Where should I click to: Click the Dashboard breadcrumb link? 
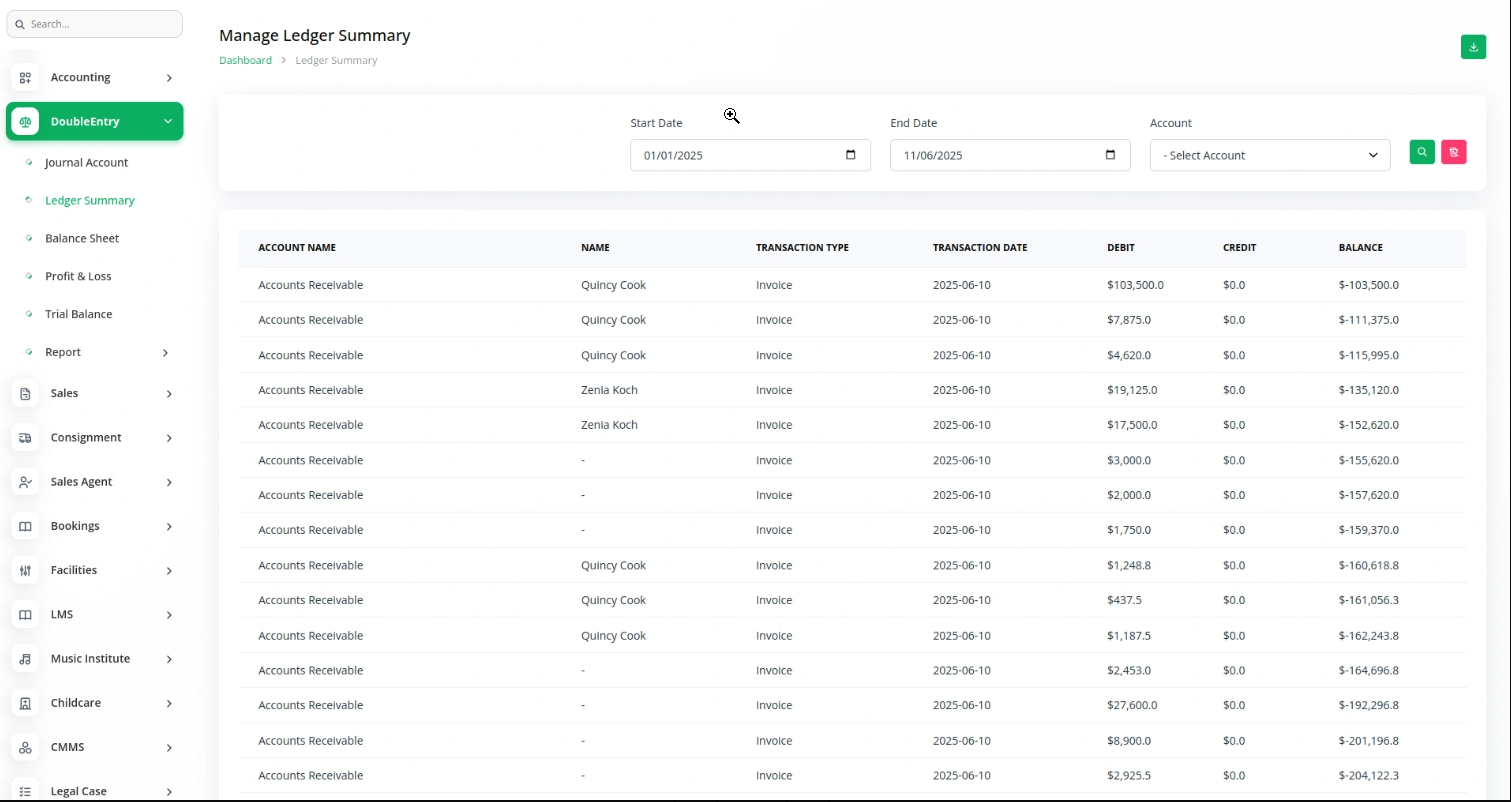[245, 60]
